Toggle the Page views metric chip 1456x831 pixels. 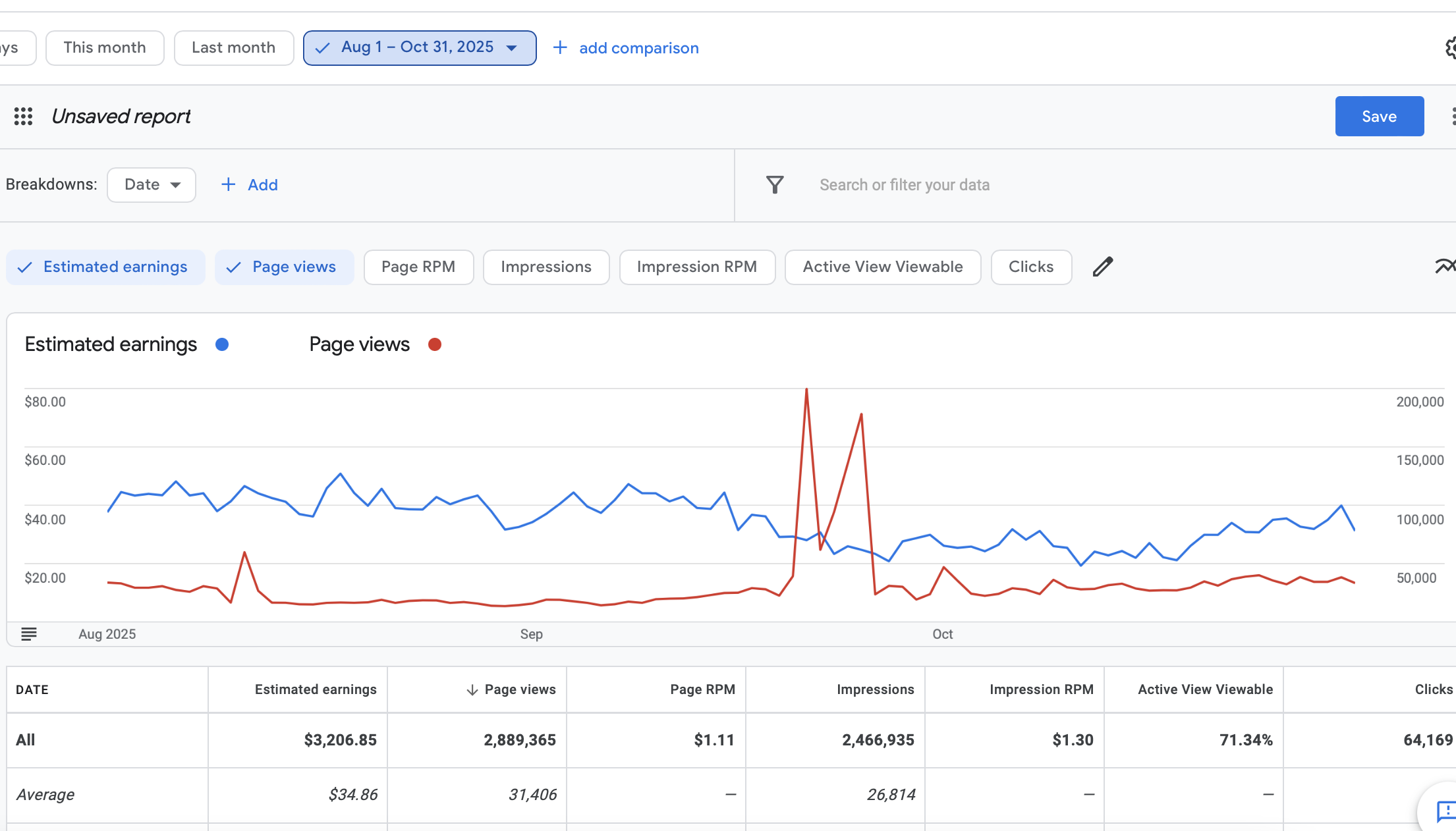pyautogui.click(x=284, y=267)
